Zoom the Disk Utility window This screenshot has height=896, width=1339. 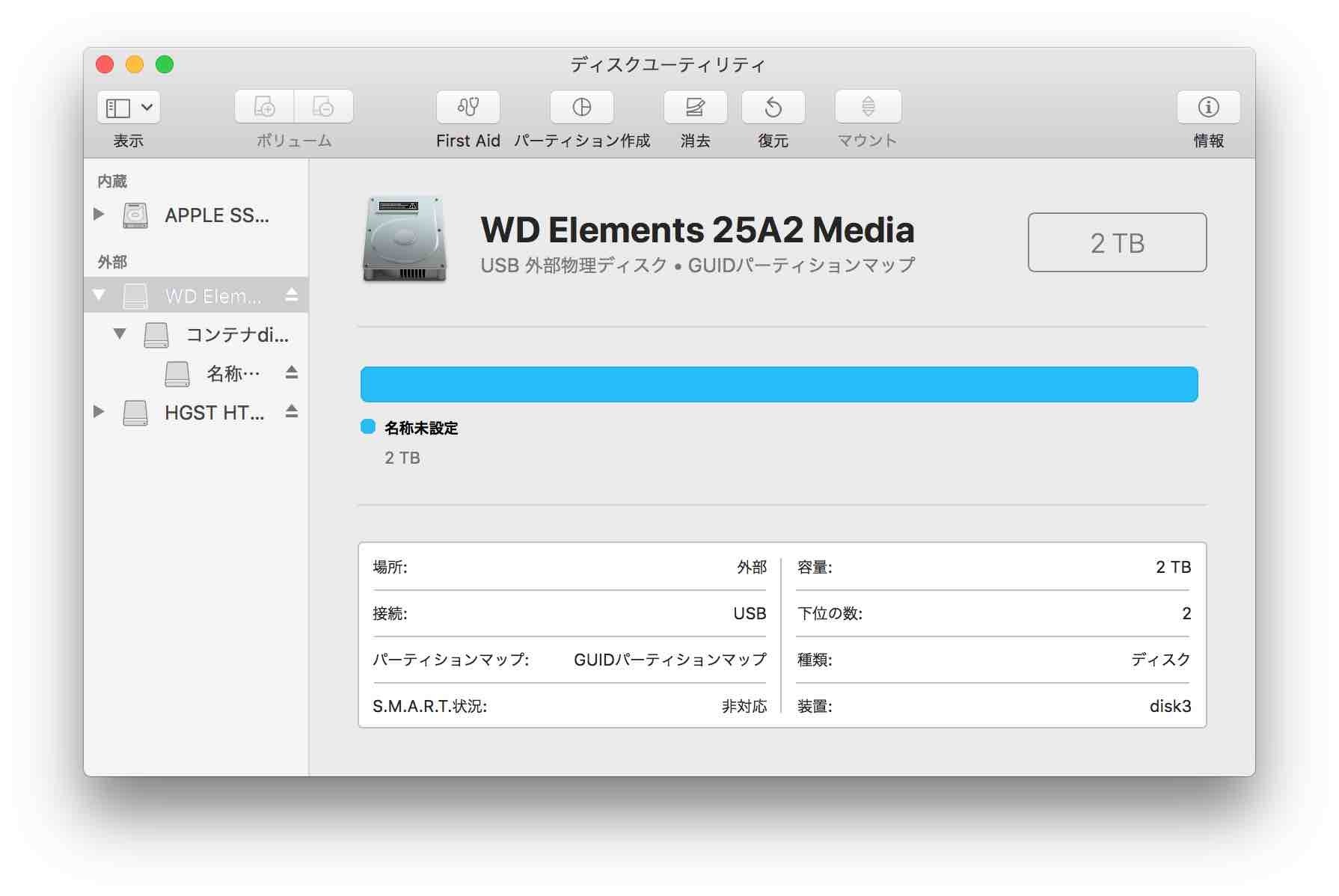click(x=165, y=65)
